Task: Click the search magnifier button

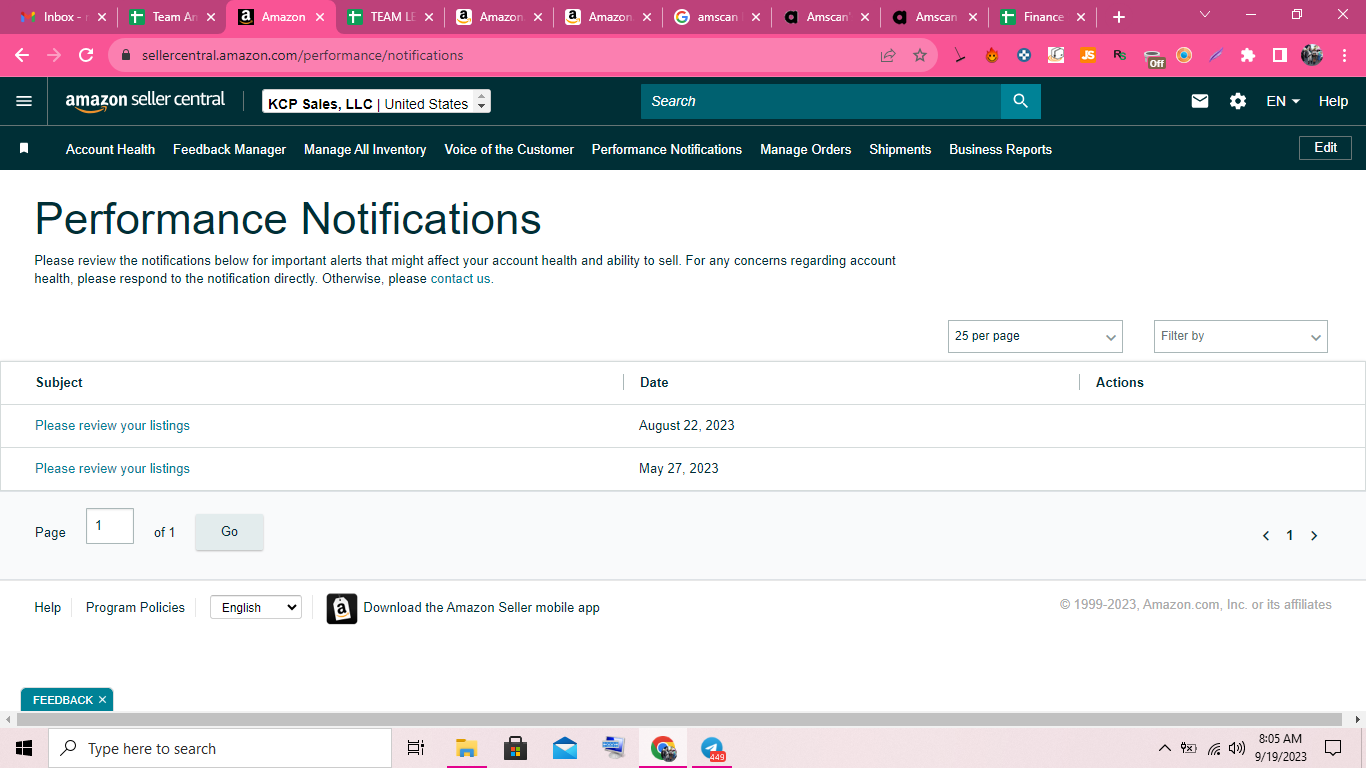Action: [1020, 101]
